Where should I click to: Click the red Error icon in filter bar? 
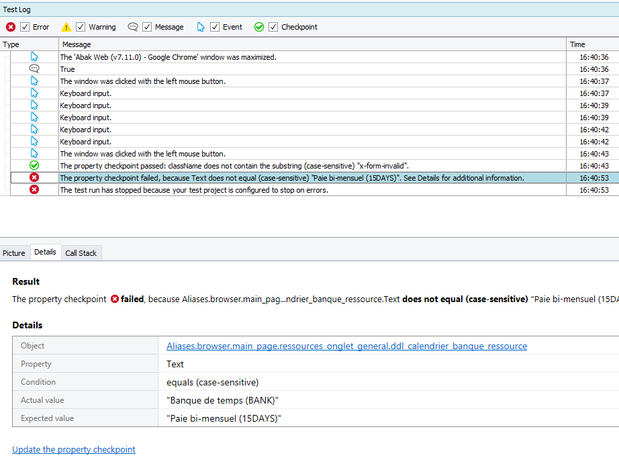11,27
